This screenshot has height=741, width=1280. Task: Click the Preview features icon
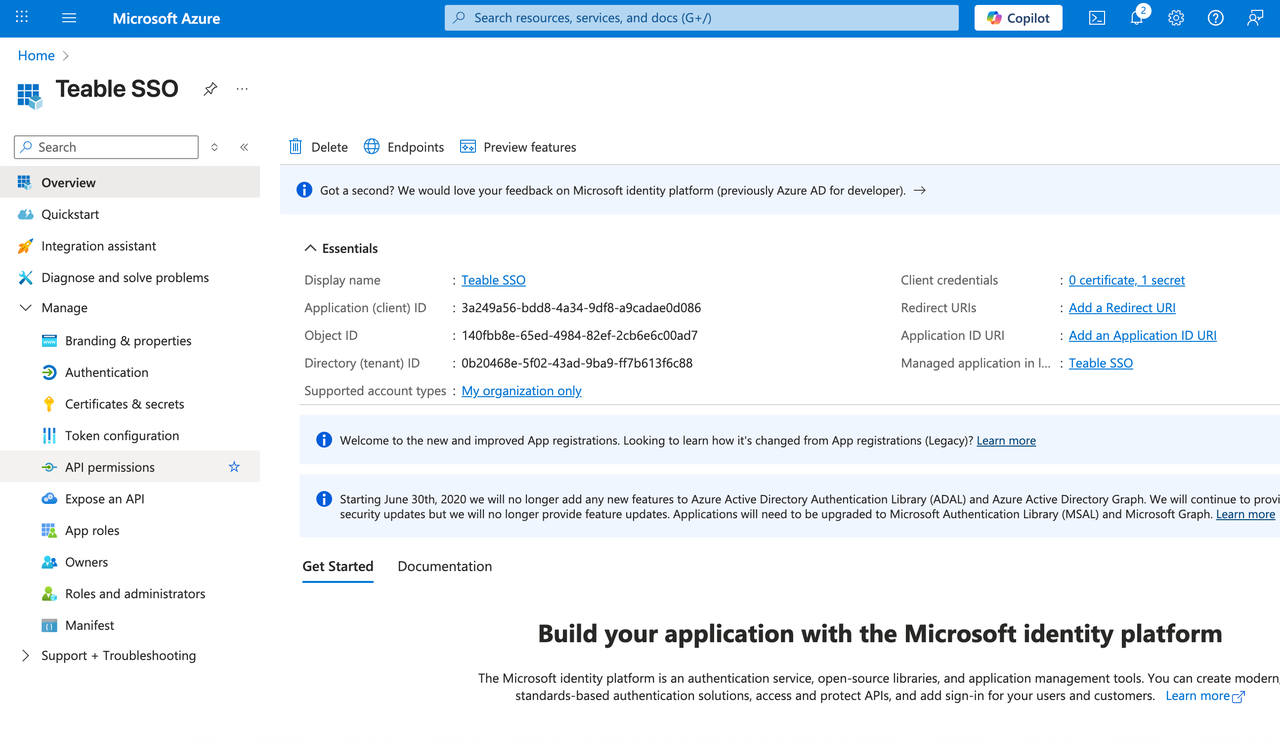click(x=468, y=147)
